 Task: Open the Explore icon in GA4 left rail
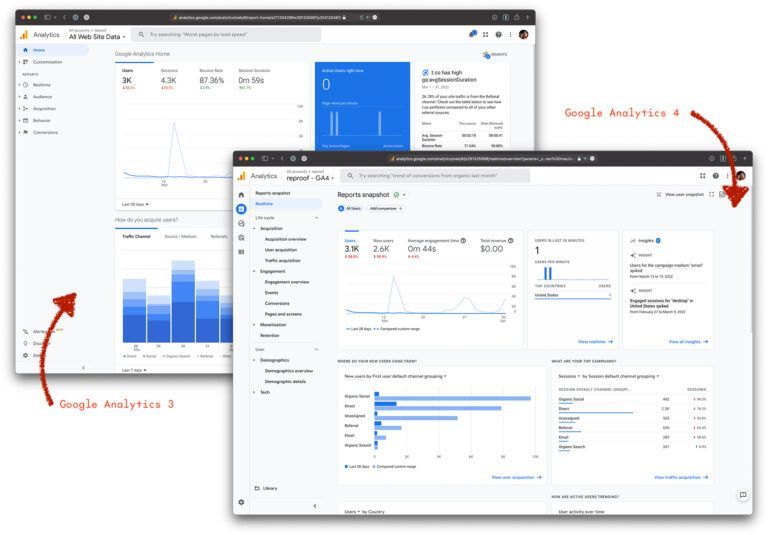point(241,223)
